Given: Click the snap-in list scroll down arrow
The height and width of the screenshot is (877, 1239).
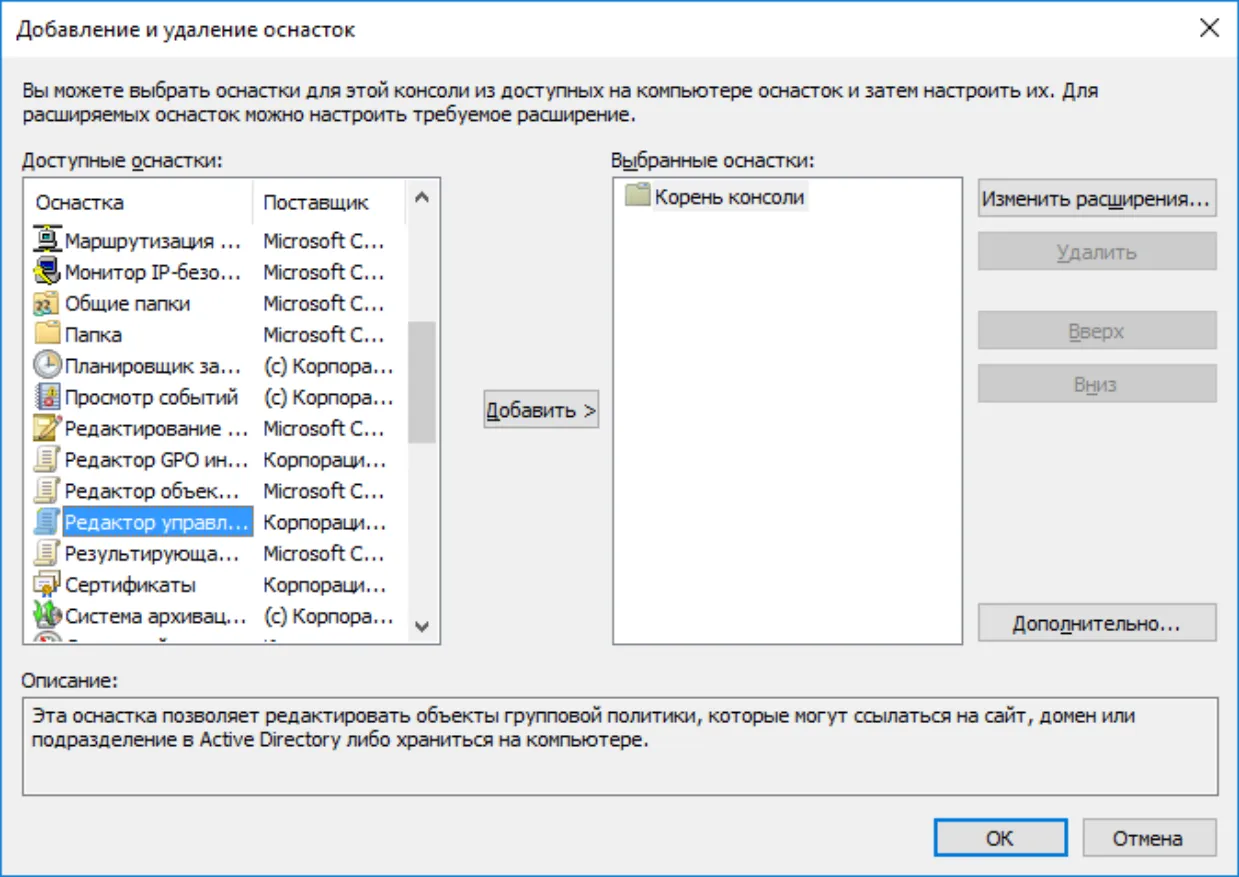Looking at the screenshot, I should click(x=421, y=626).
